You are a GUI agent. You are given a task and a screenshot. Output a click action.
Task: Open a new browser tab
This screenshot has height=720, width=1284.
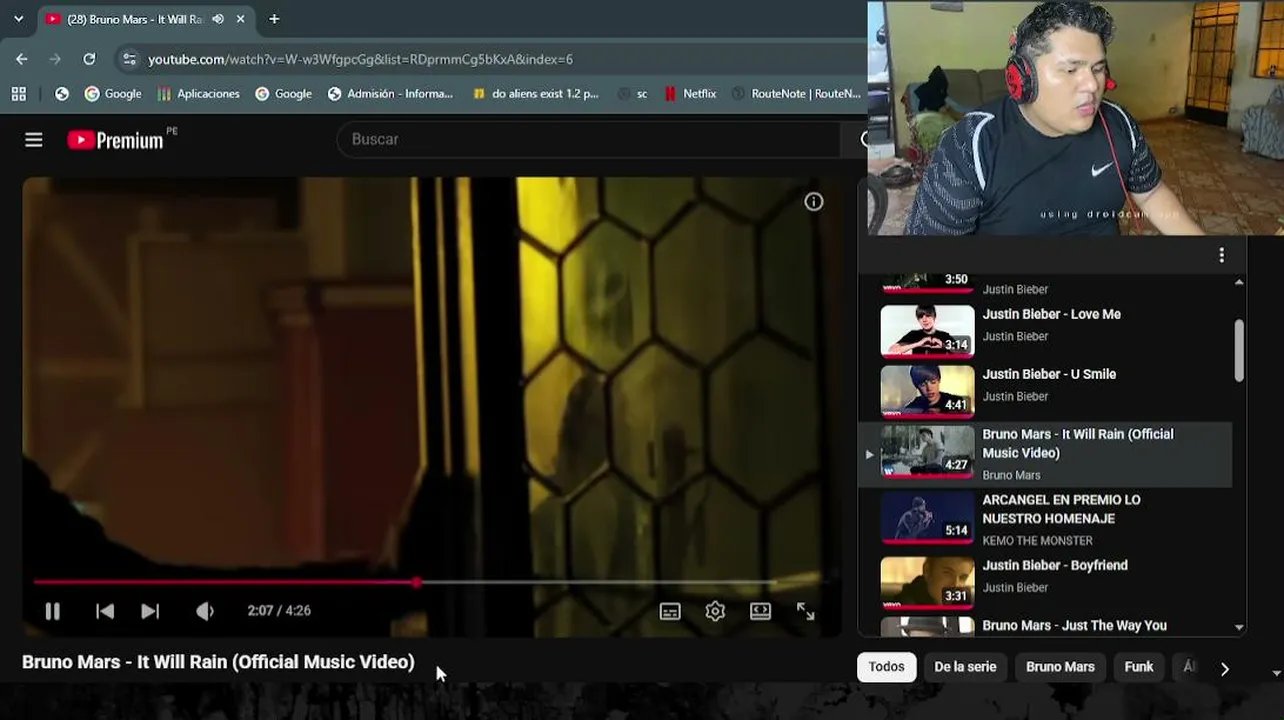point(274,19)
